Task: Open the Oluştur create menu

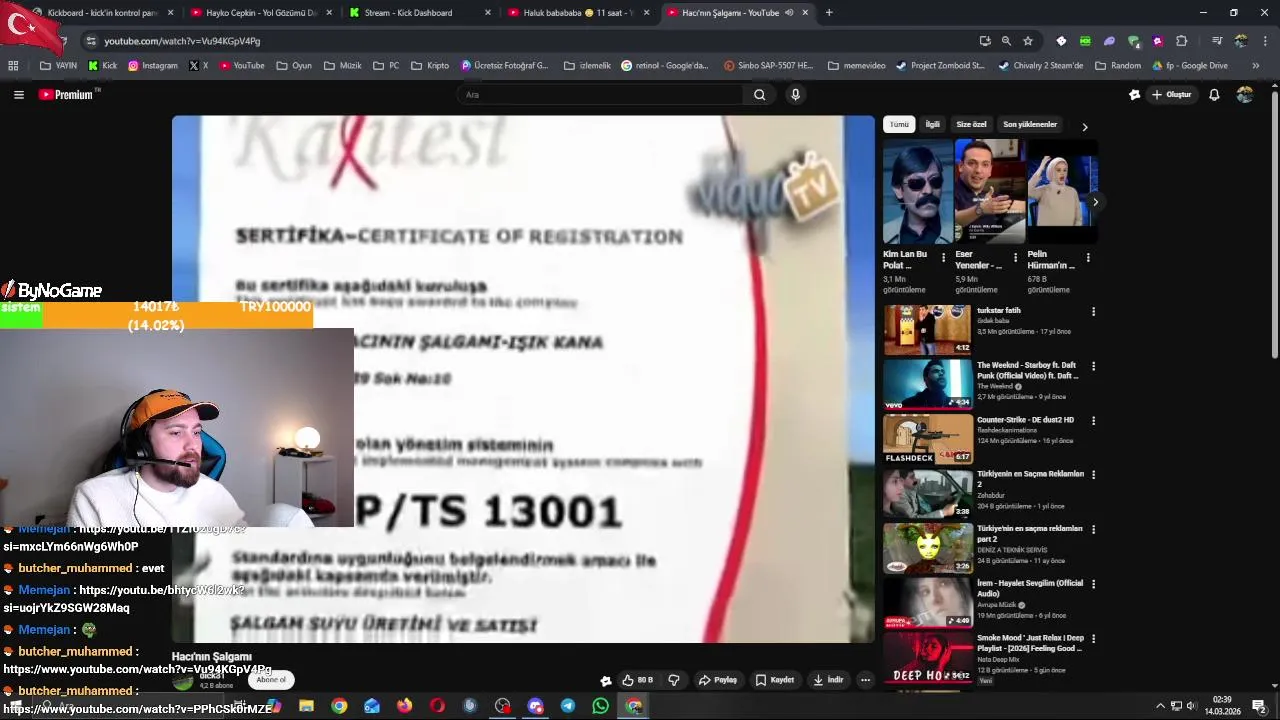Action: pyautogui.click(x=1172, y=95)
